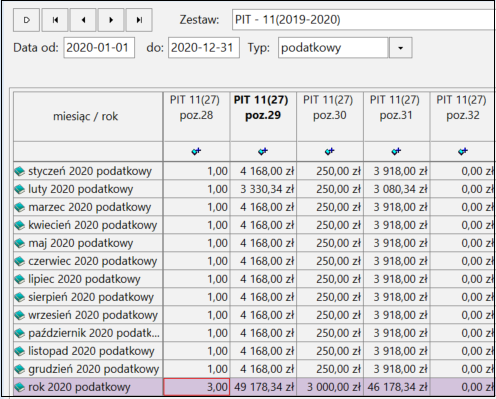This screenshot has height=399, width=496.
Task: Open the Zestaw field PIT - 11(2019-2020)
Action: (x=363, y=20)
